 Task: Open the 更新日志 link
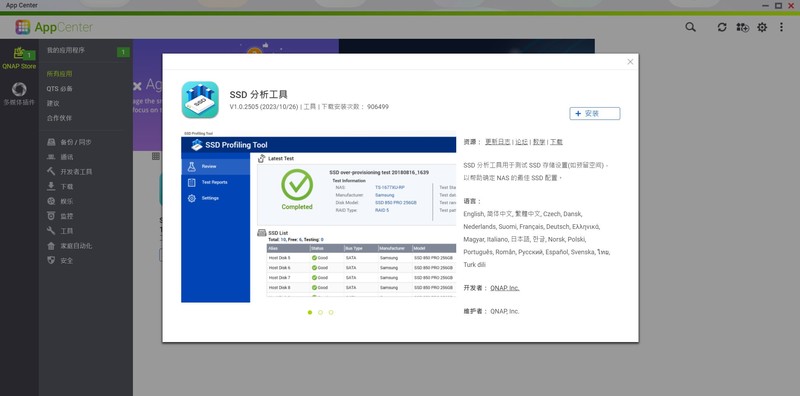[x=497, y=142]
